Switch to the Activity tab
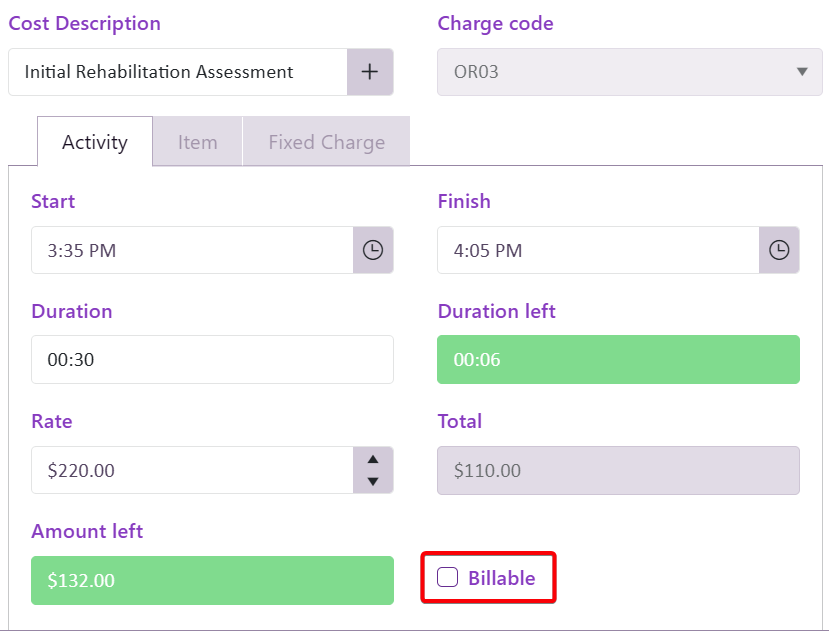The width and height of the screenshot is (829, 634). click(x=95, y=142)
